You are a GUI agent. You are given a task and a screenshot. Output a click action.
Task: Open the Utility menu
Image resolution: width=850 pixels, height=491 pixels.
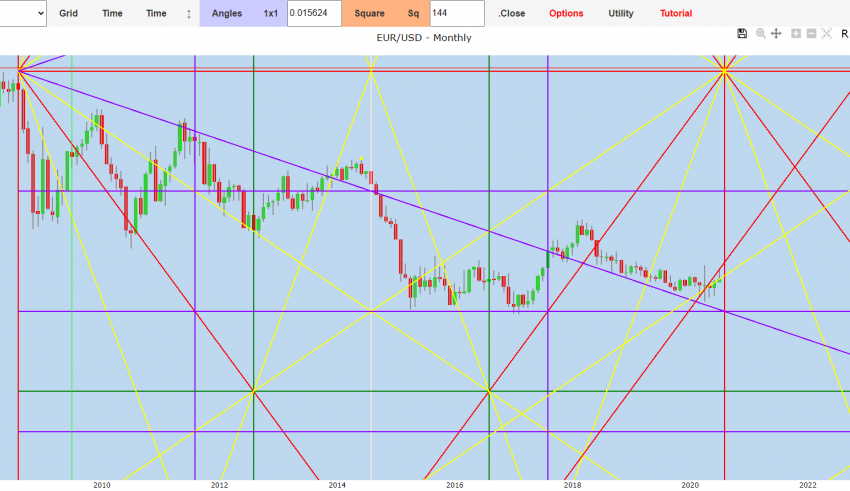(x=621, y=13)
